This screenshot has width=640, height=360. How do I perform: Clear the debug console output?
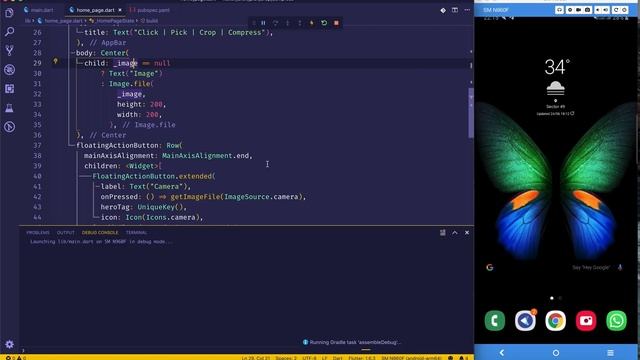[x=442, y=233]
